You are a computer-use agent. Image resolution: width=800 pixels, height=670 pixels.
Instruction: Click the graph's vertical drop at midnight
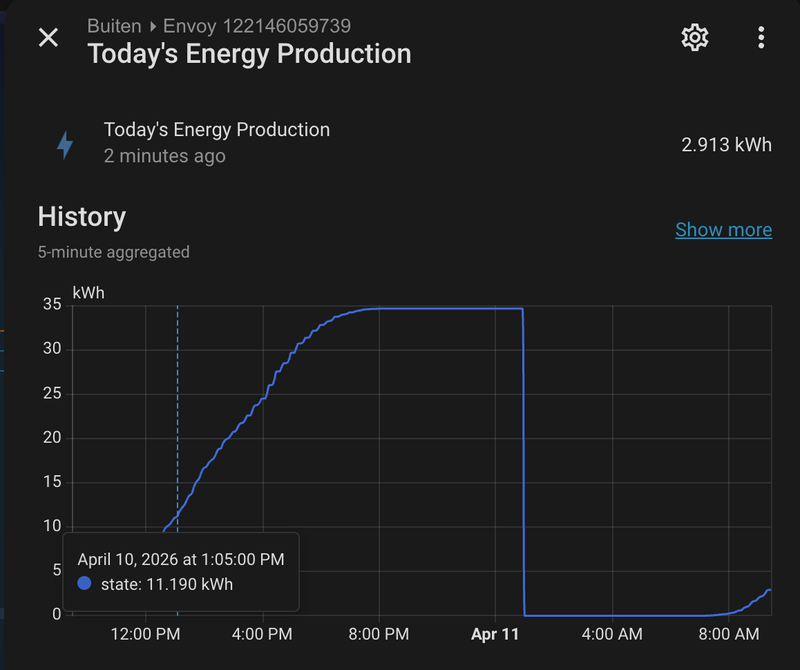[x=523, y=460]
